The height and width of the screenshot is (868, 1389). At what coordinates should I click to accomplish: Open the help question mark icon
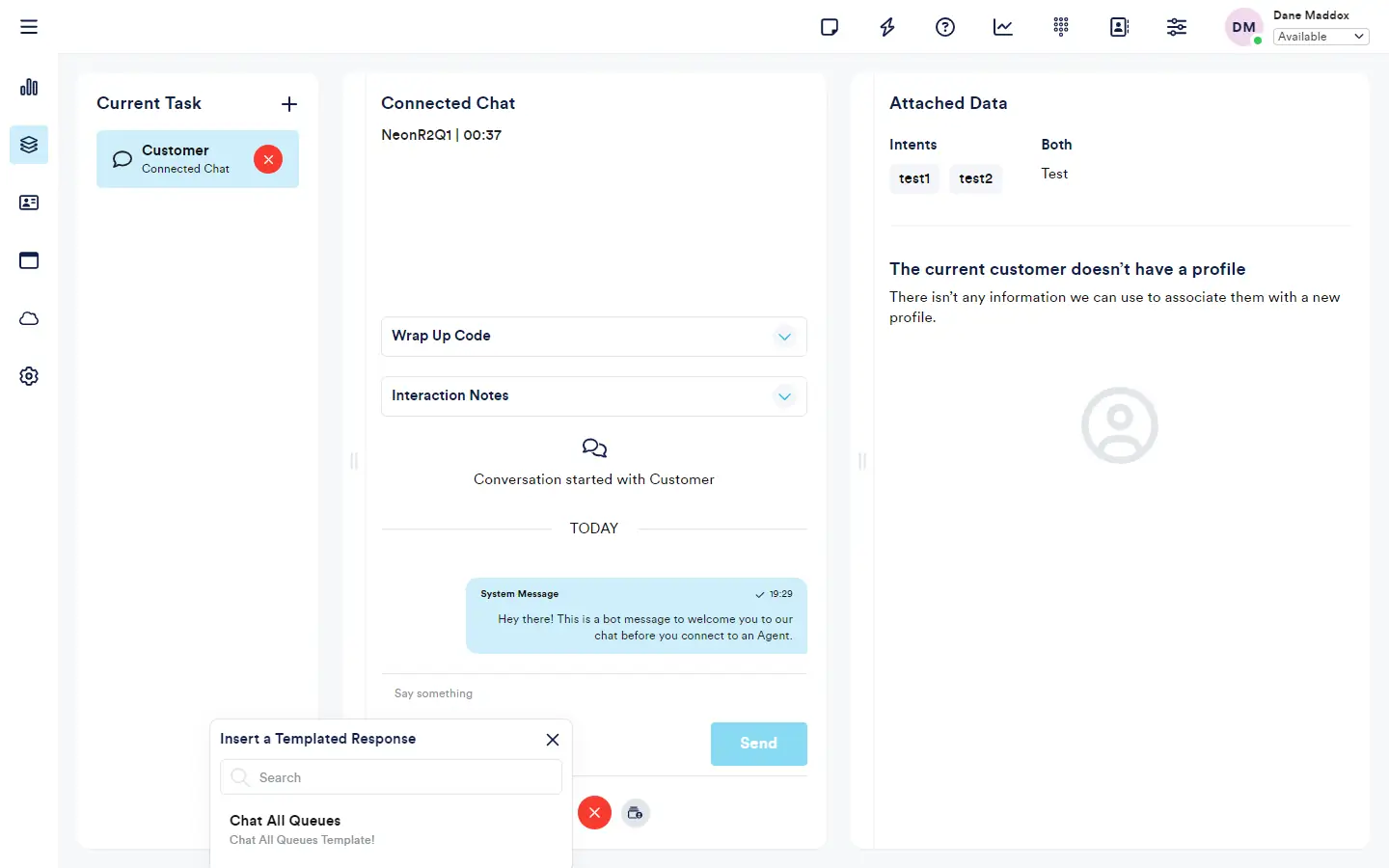click(945, 27)
